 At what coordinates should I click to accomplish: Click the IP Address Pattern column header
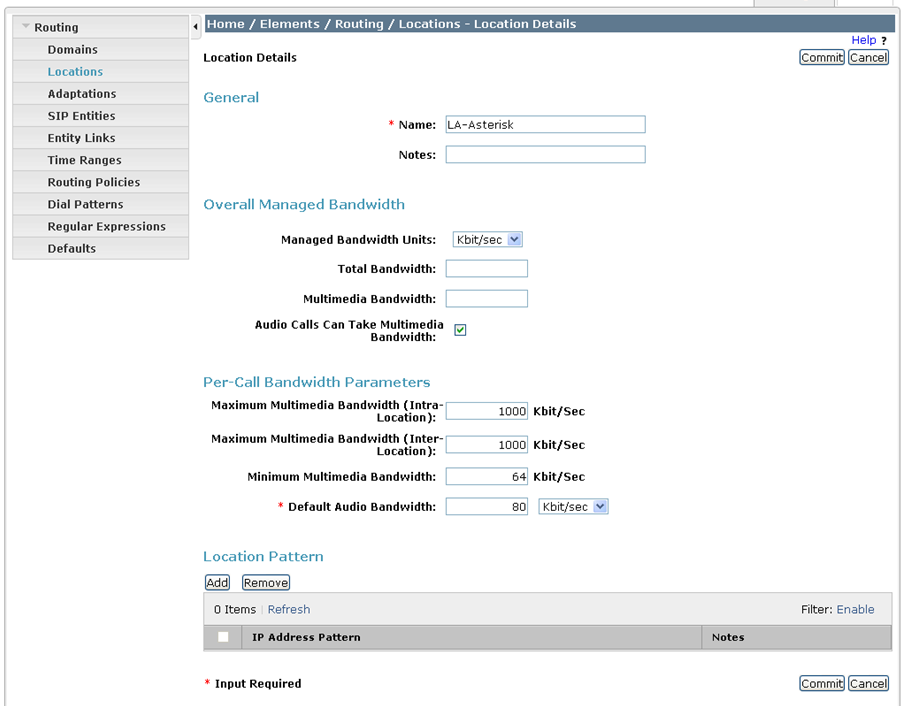(x=306, y=637)
